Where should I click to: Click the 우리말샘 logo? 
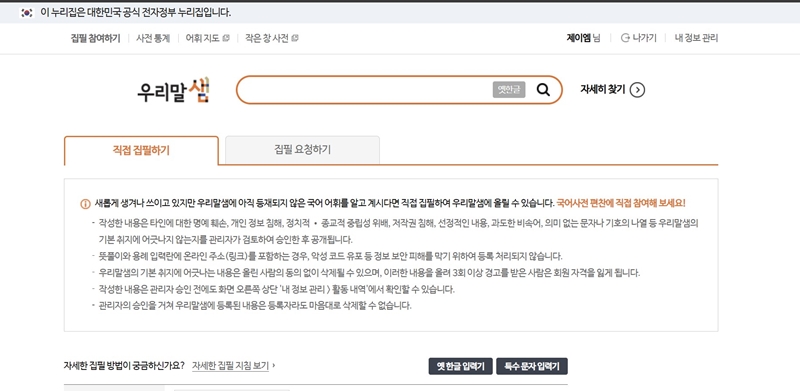click(x=173, y=91)
